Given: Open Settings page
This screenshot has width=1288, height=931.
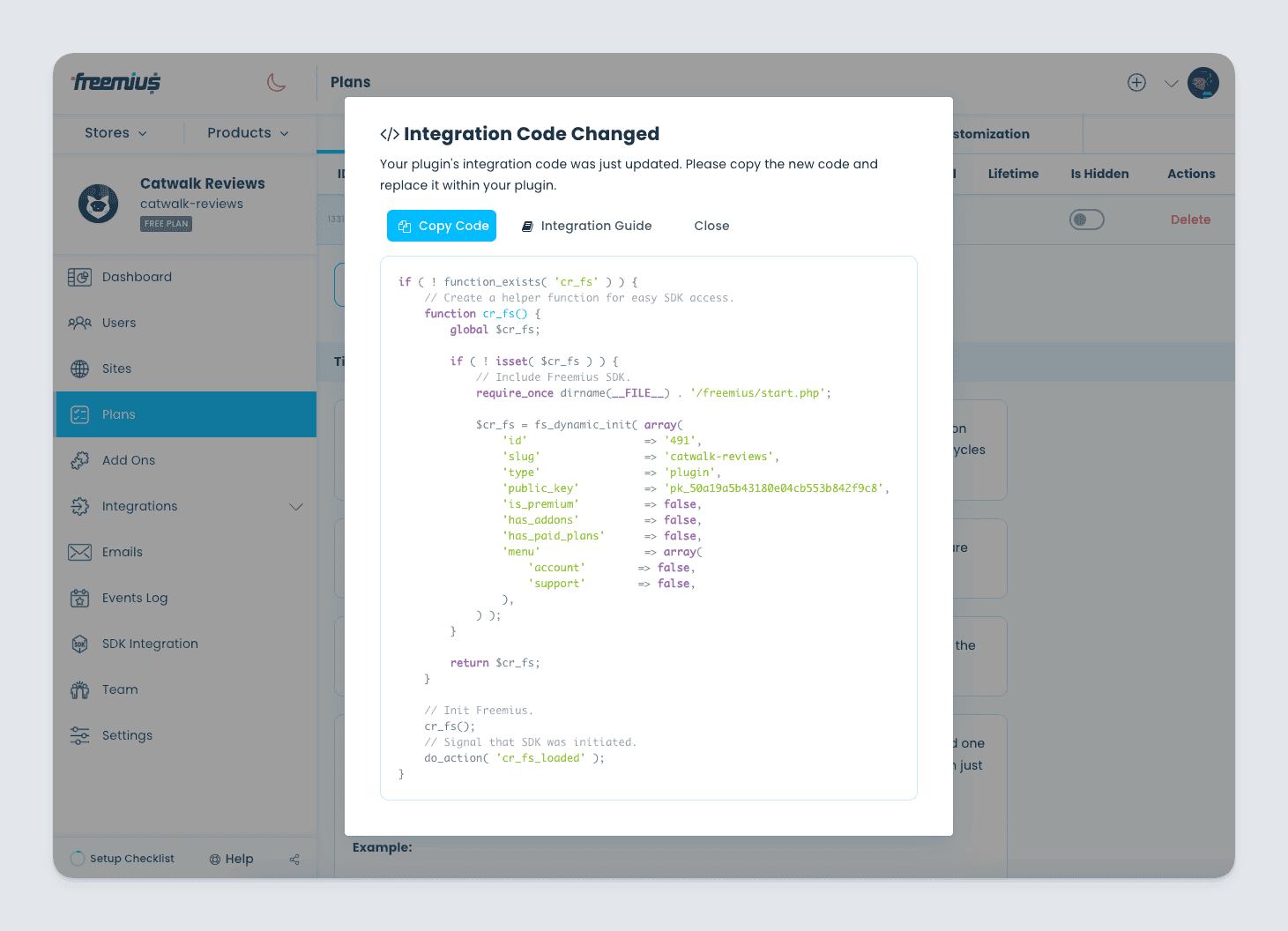Looking at the screenshot, I should tap(186, 735).
